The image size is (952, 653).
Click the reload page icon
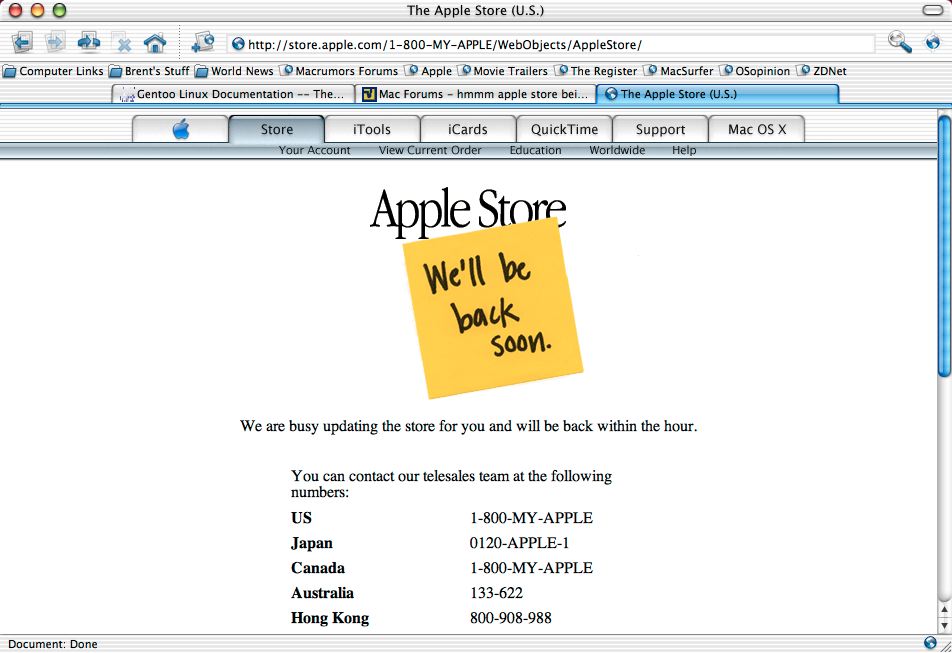coord(89,43)
